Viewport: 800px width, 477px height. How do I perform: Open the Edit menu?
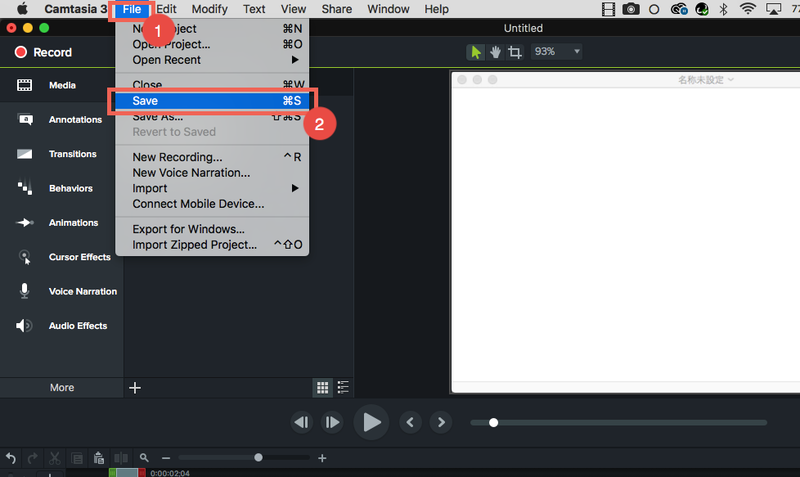point(166,9)
